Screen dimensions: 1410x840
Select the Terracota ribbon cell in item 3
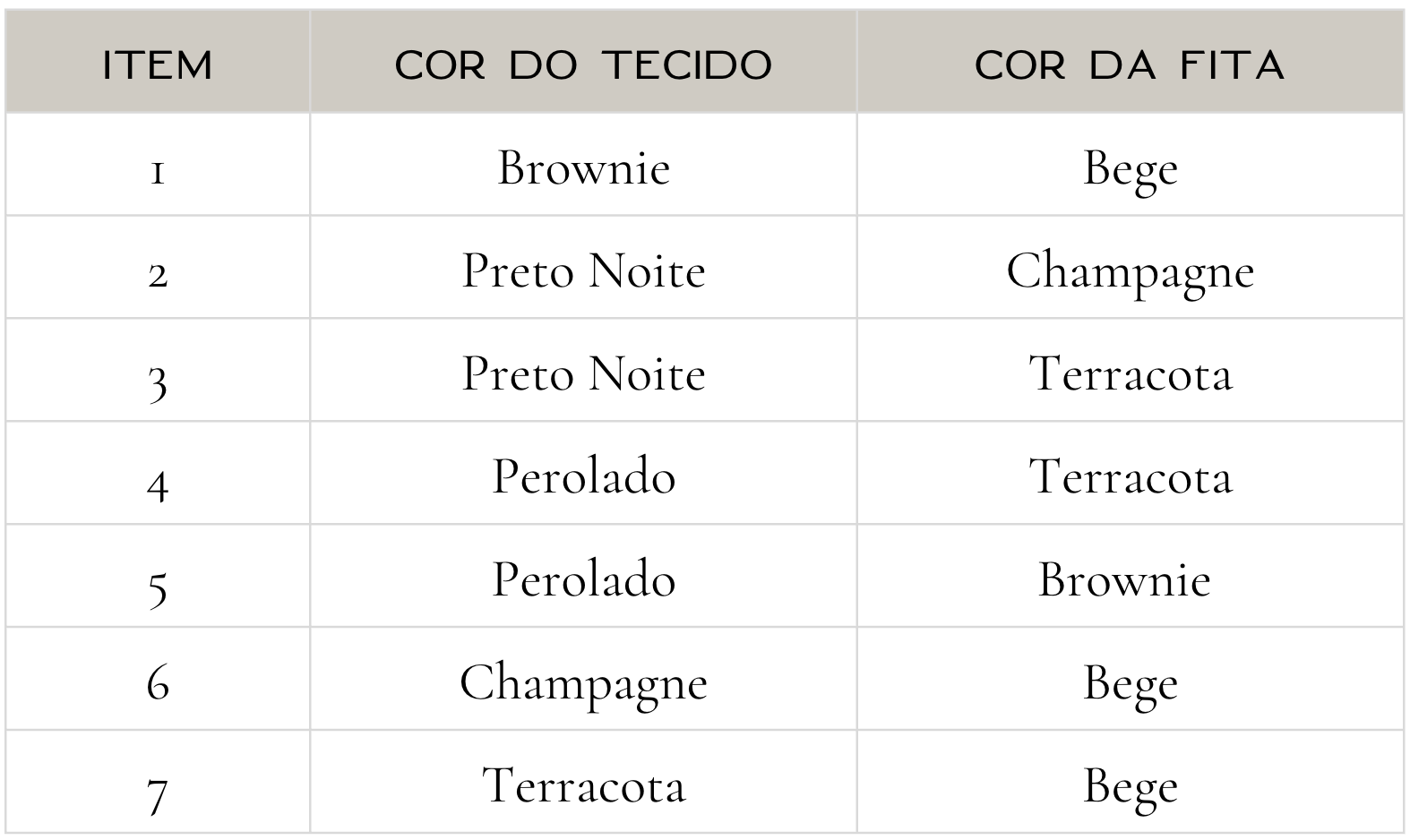click(1130, 373)
